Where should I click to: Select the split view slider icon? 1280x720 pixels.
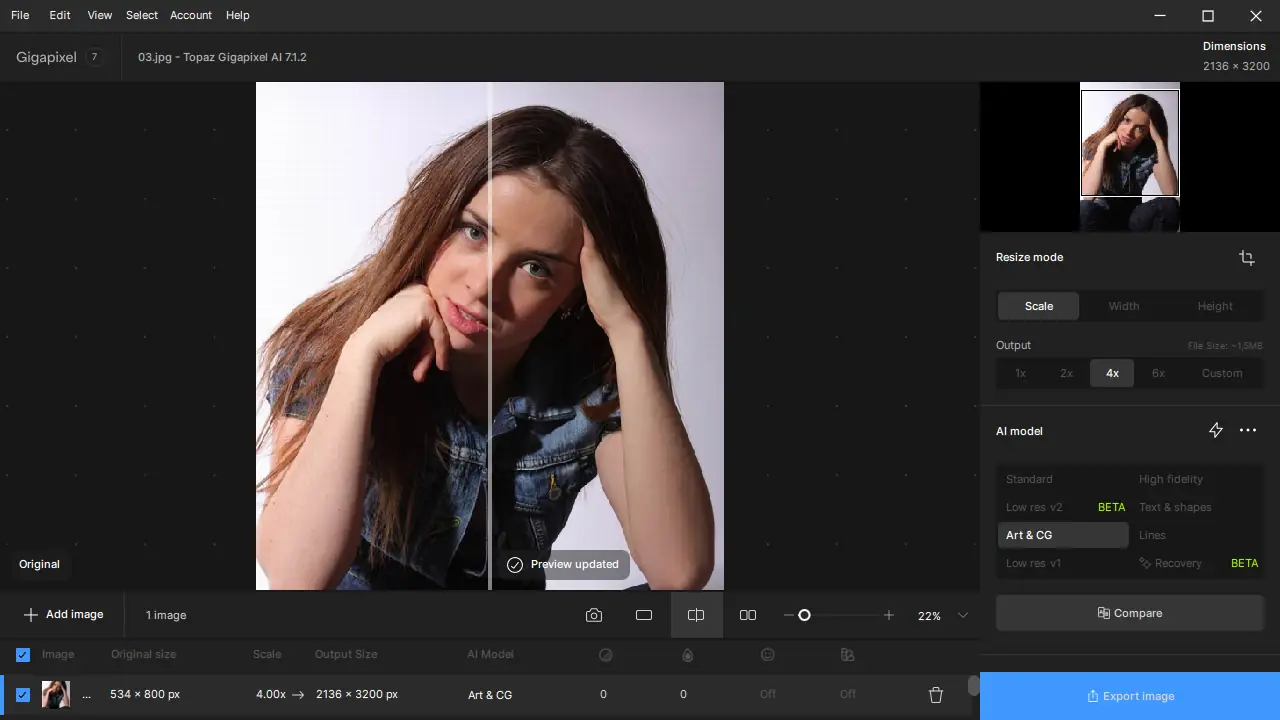(x=696, y=615)
